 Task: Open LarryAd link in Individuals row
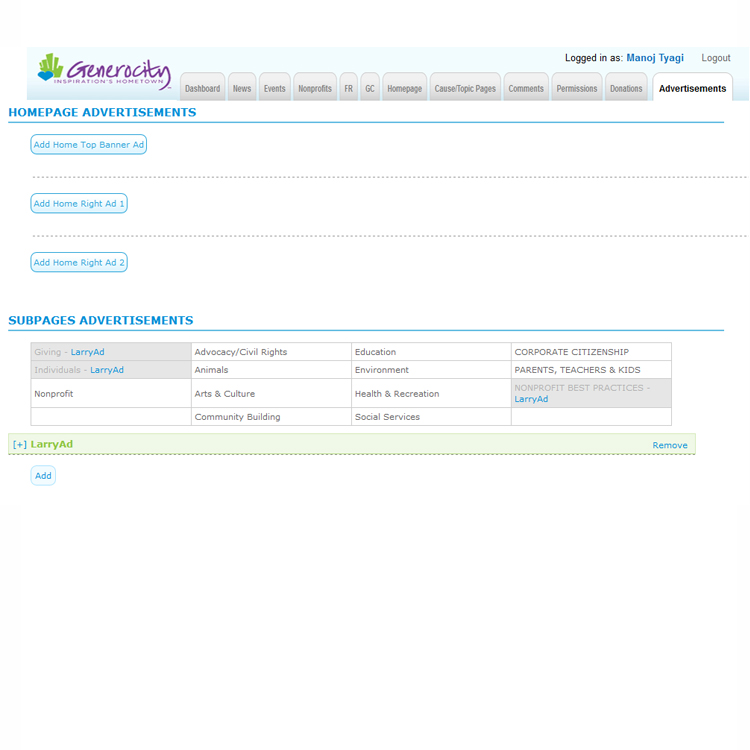tap(107, 370)
